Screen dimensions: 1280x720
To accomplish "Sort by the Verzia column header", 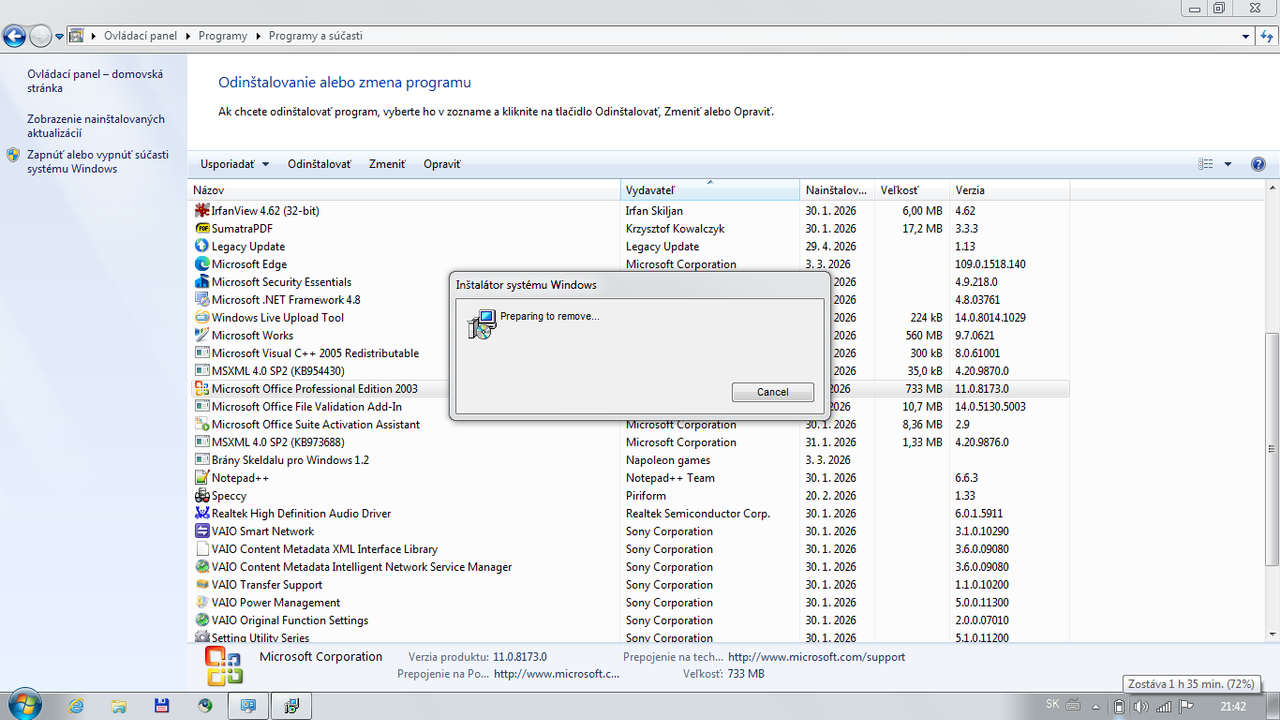I will pyautogui.click(x=1010, y=190).
